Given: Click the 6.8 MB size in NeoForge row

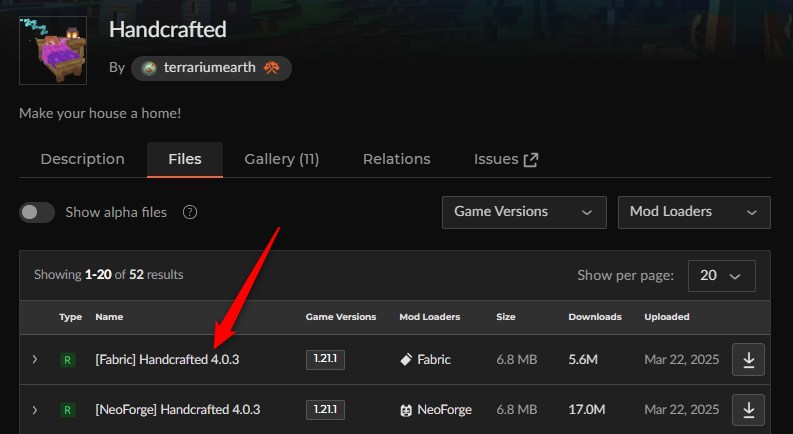Looking at the screenshot, I should (516, 409).
